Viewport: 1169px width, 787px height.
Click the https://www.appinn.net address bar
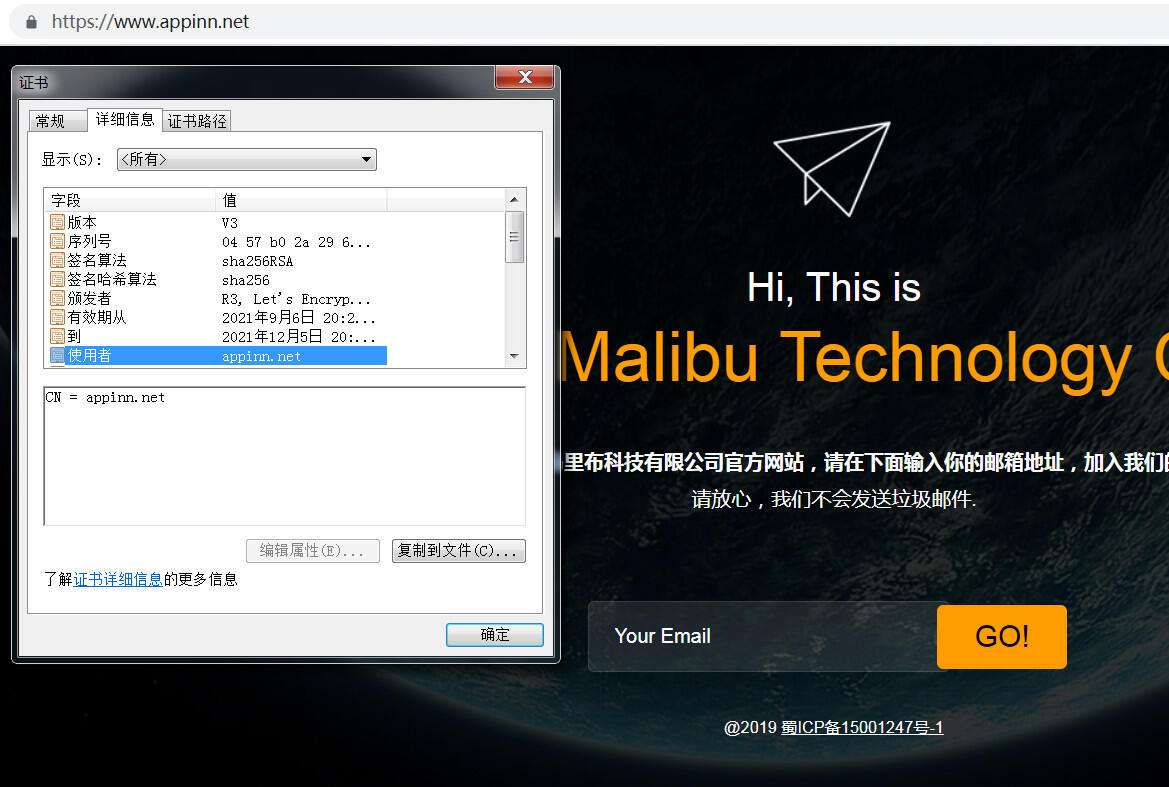pyautogui.click(x=150, y=22)
